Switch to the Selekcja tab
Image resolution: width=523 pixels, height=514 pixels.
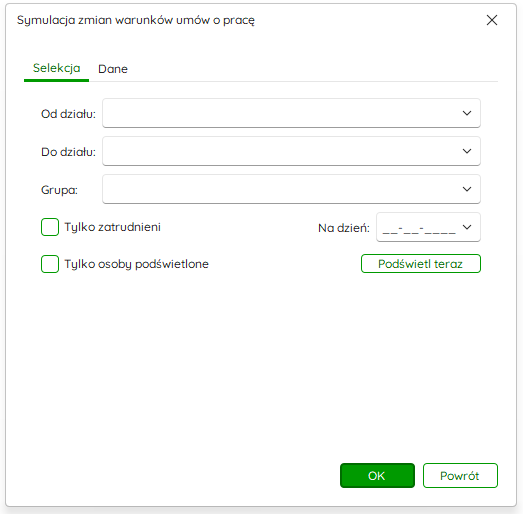click(x=56, y=68)
